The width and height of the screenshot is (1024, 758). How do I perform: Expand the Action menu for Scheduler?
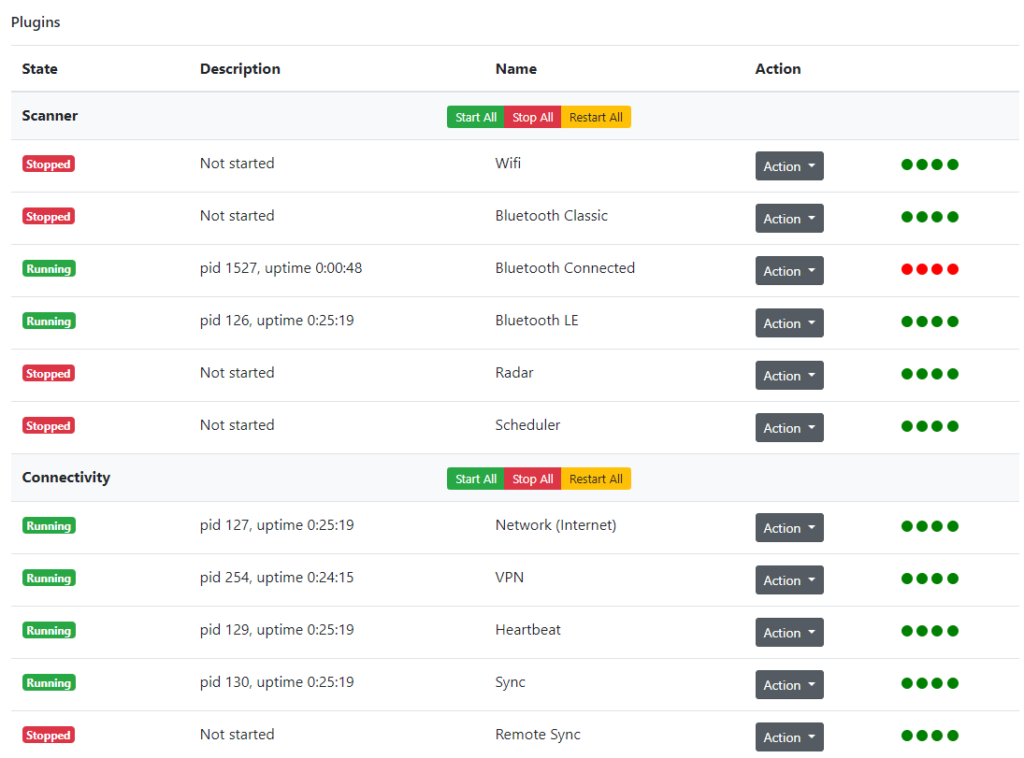coord(789,428)
